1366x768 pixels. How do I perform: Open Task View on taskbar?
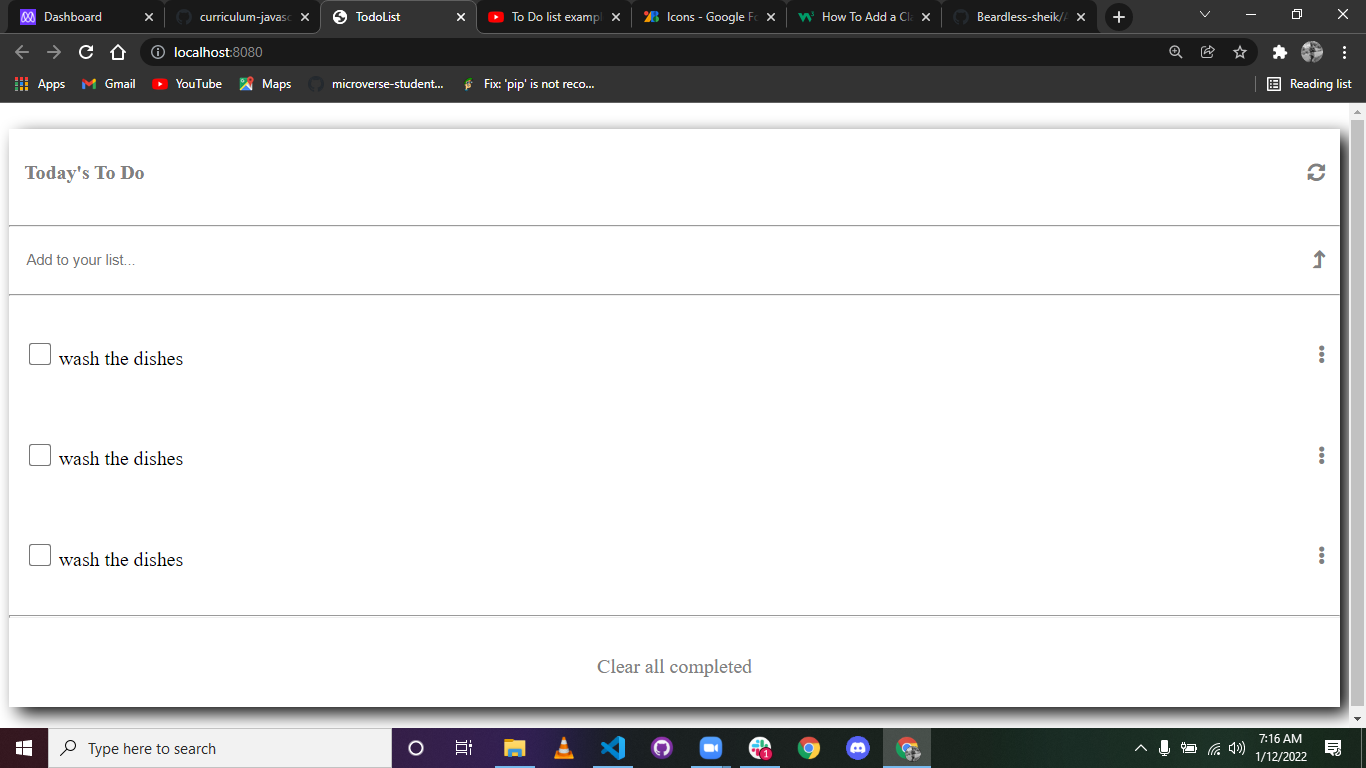(x=464, y=748)
